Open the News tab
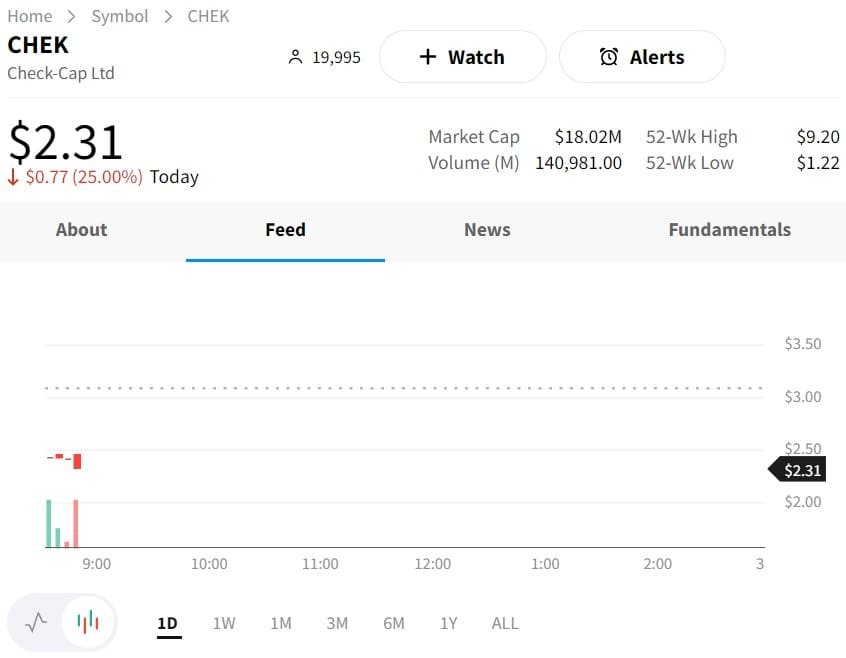Screen dimensions: 846x658 [487, 230]
